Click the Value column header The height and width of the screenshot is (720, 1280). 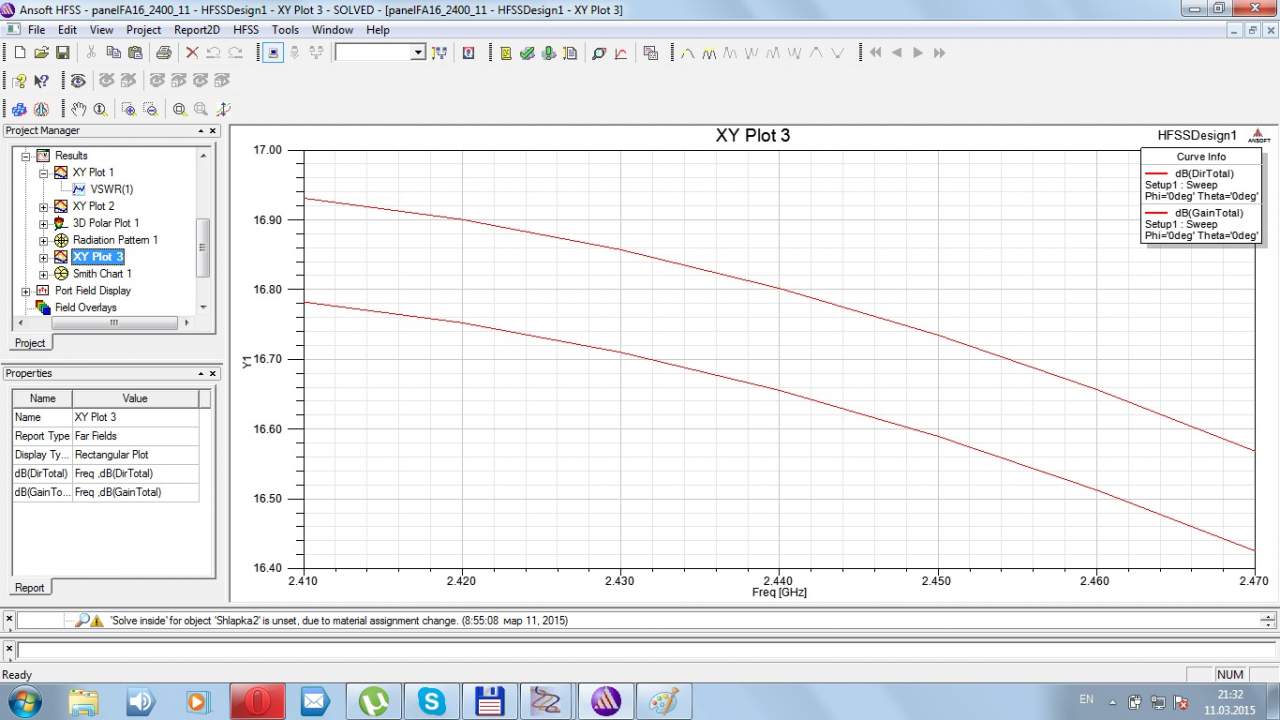135,398
